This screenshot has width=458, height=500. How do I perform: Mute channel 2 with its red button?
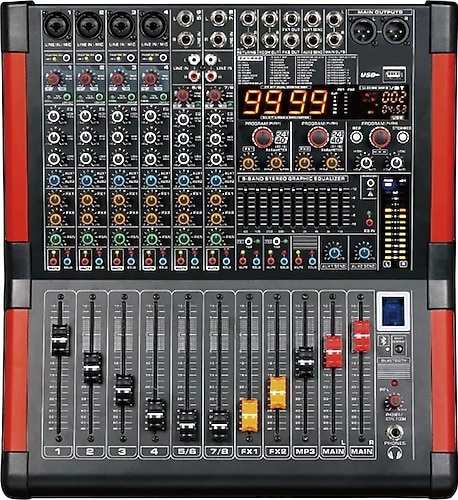[85, 261]
